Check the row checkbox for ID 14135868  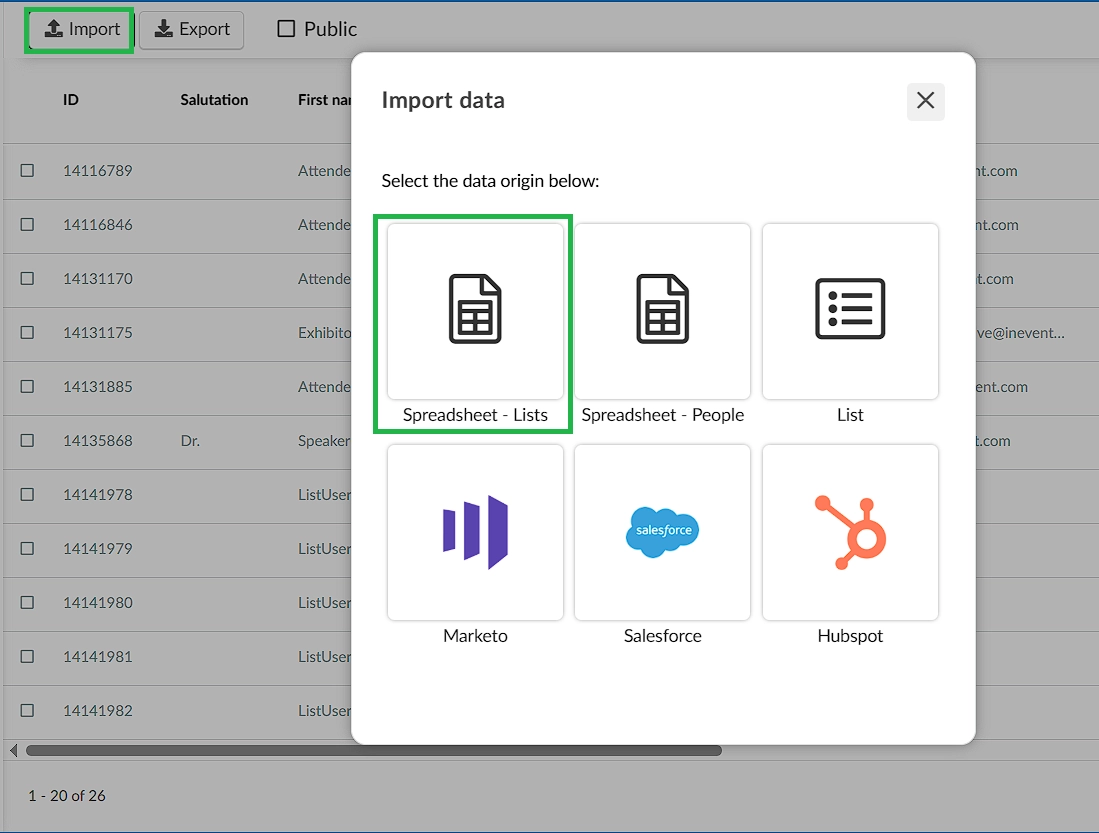coord(27,440)
